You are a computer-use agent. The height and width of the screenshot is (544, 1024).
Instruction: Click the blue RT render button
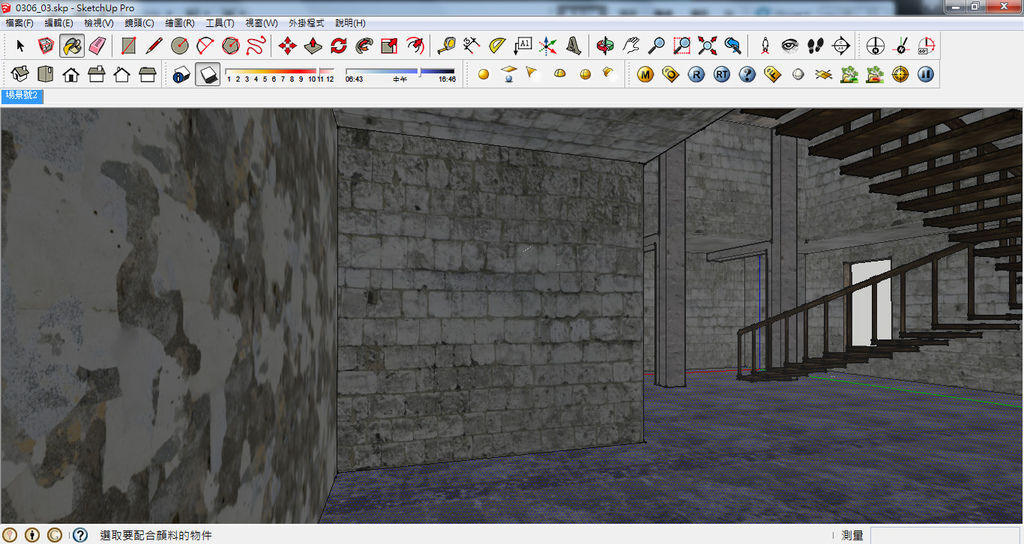722,74
